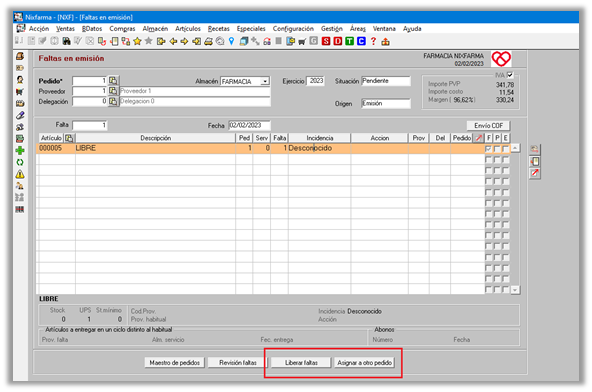Open the lookup icon next to Proveedor field
592x392 pixels.
pyautogui.click(x=113, y=91)
